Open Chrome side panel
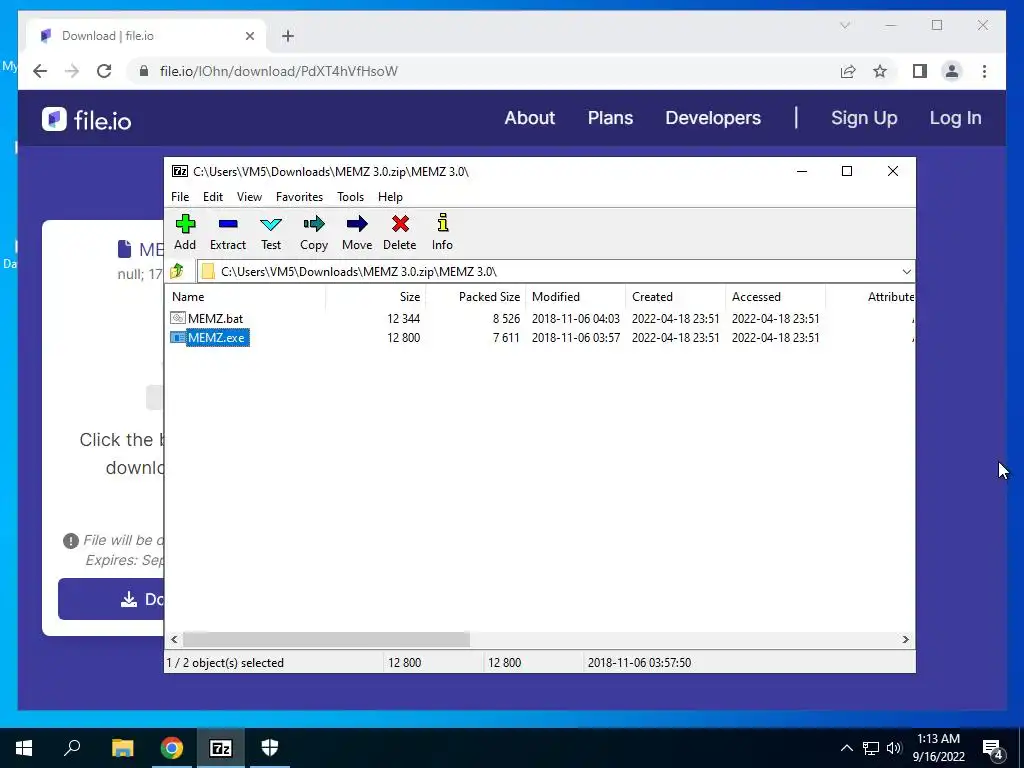Image resolution: width=1024 pixels, height=768 pixels. (x=920, y=71)
